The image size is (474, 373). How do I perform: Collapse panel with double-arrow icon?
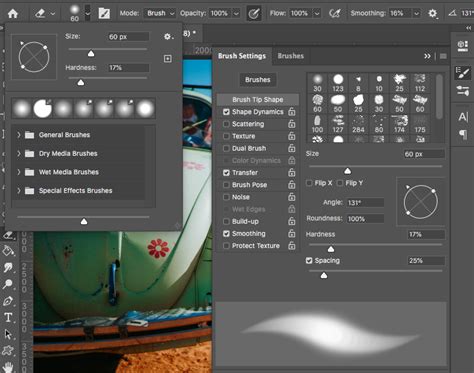coord(427,56)
